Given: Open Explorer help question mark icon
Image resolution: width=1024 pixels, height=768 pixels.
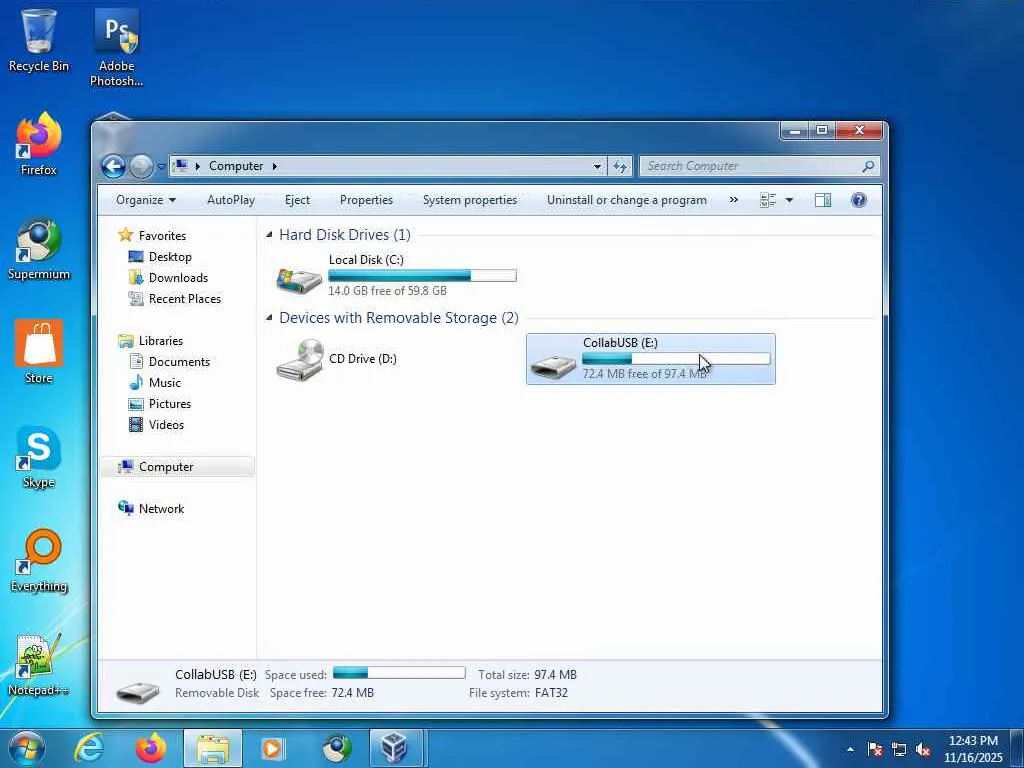Looking at the screenshot, I should [x=859, y=200].
